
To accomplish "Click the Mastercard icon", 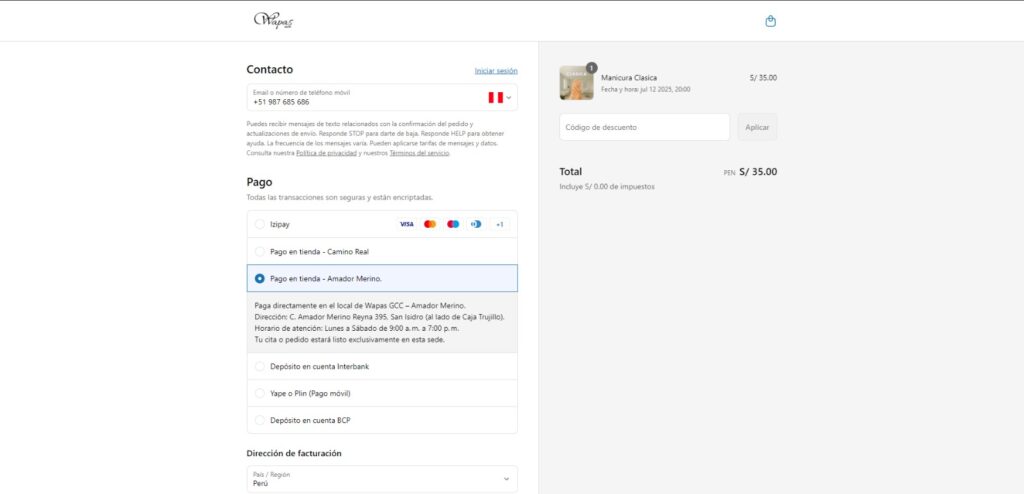I will coord(430,224).
